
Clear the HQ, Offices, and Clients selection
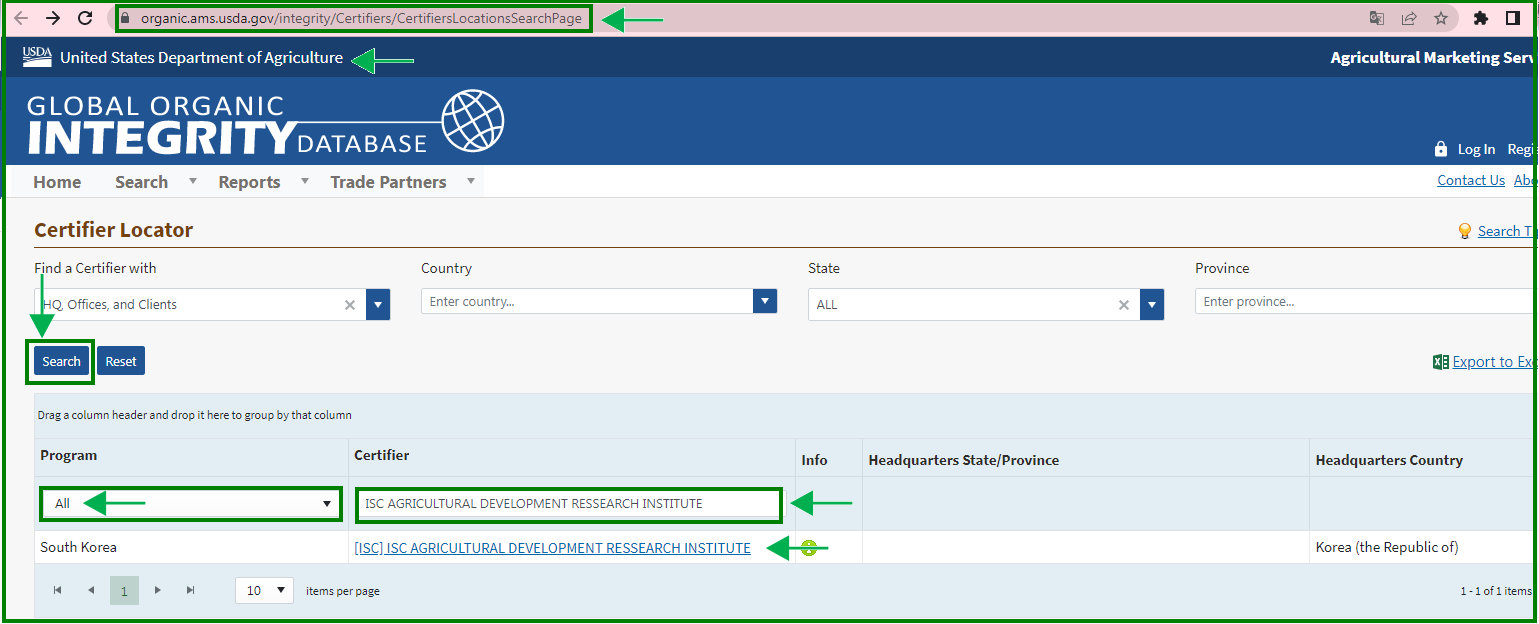pyautogui.click(x=350, y=305)
